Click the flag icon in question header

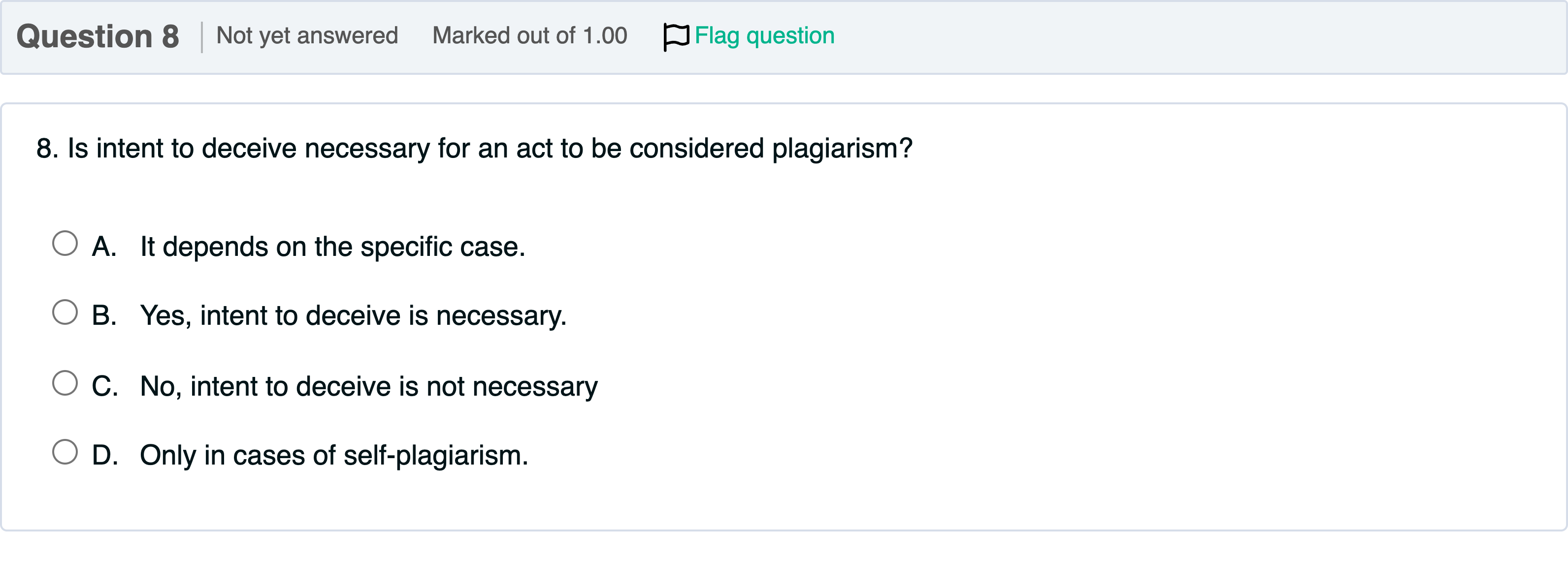[x=676, y=36]
